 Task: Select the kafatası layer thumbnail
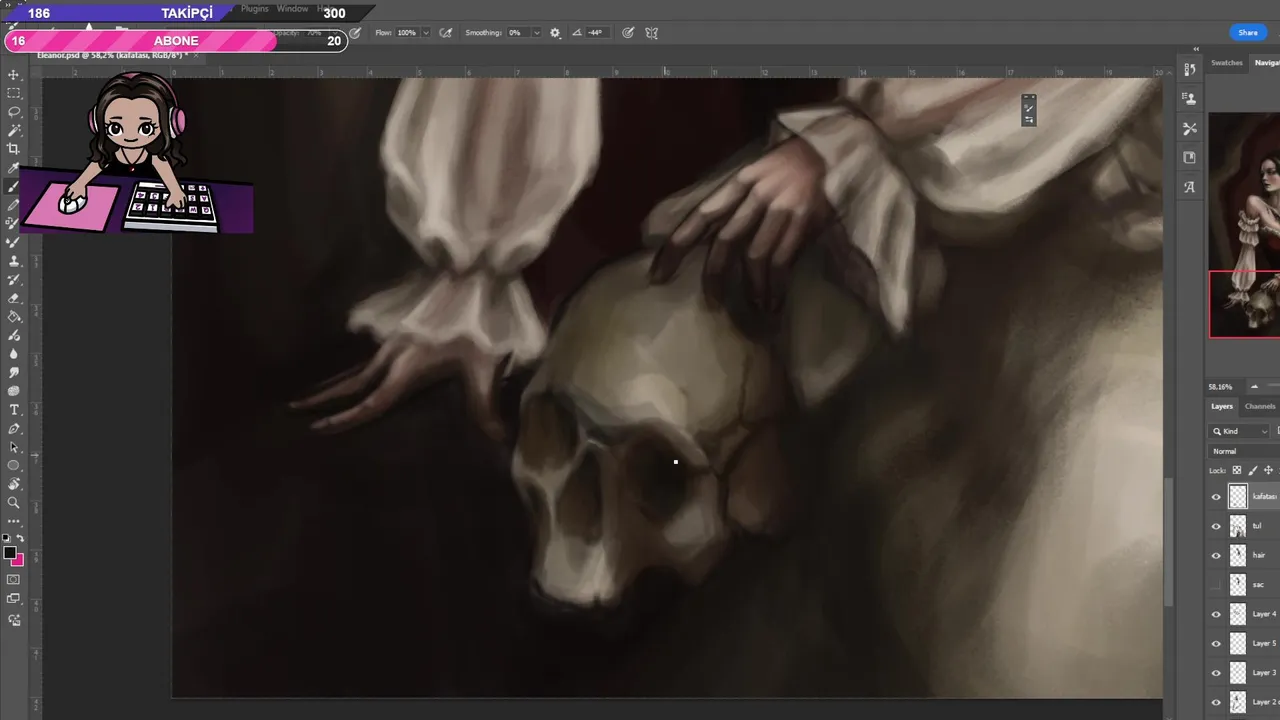point(1238,496)
